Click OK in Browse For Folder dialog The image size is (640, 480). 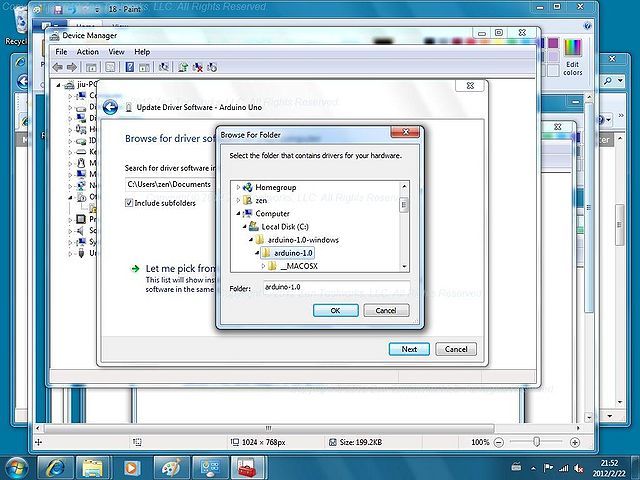336,311
